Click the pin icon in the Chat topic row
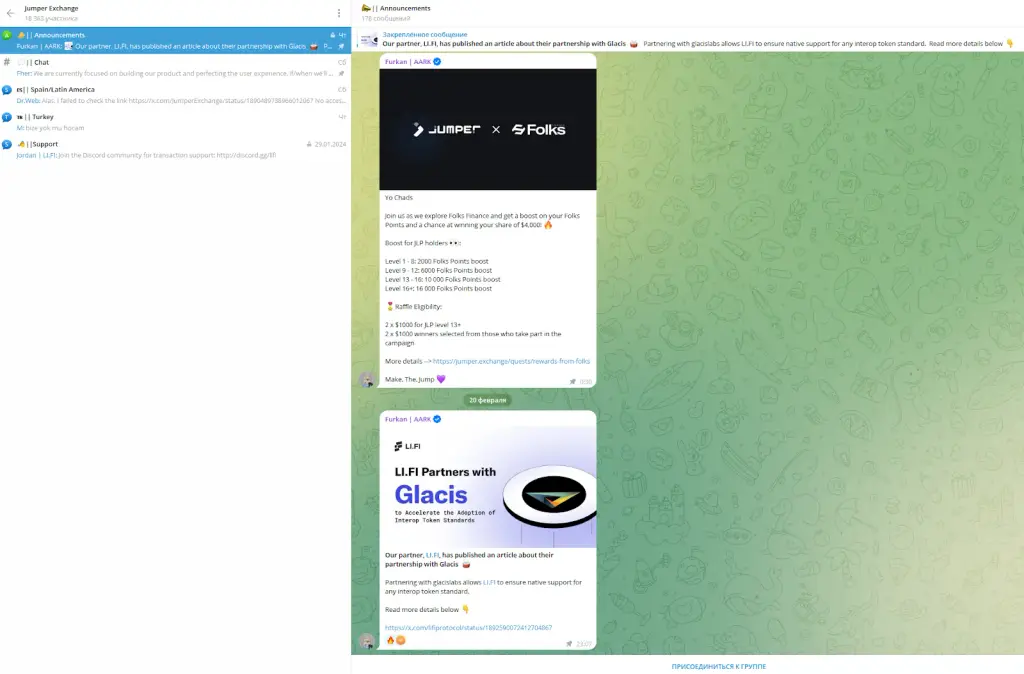1024x674 pixels. [342, 74]
